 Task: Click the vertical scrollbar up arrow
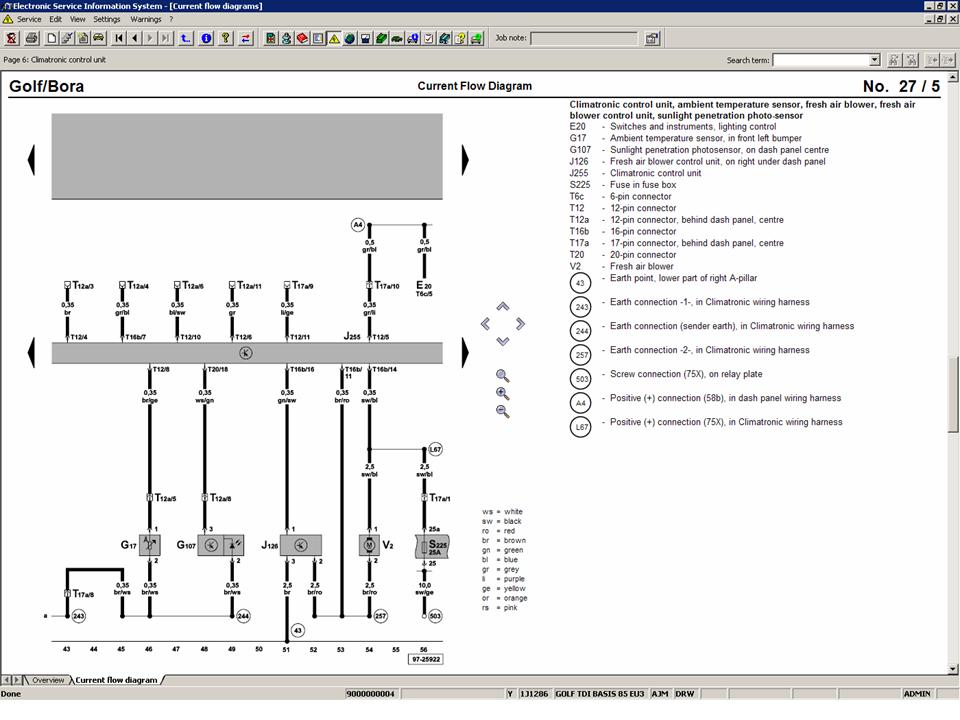coord(953,77)
